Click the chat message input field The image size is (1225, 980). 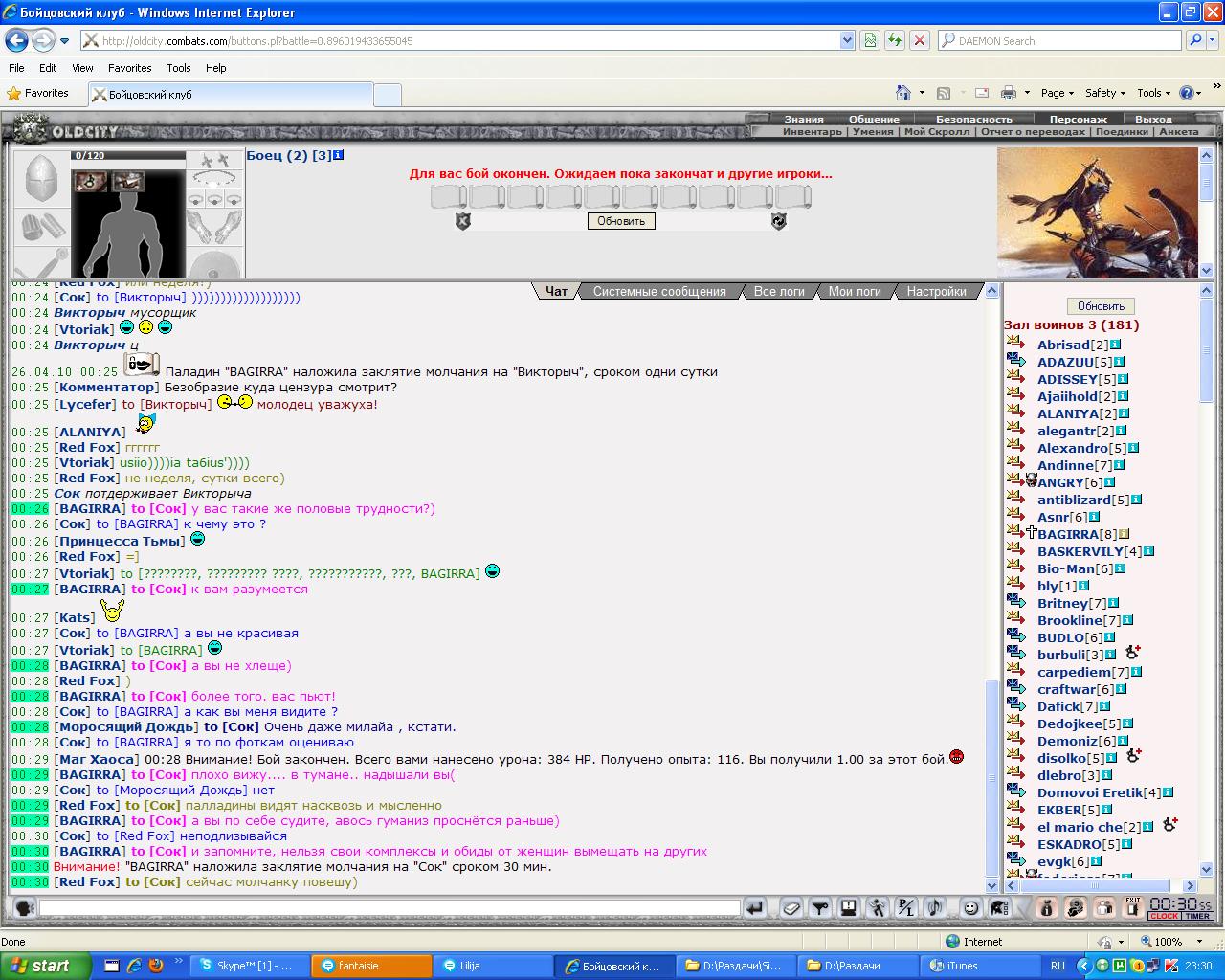tap(390, 907)
